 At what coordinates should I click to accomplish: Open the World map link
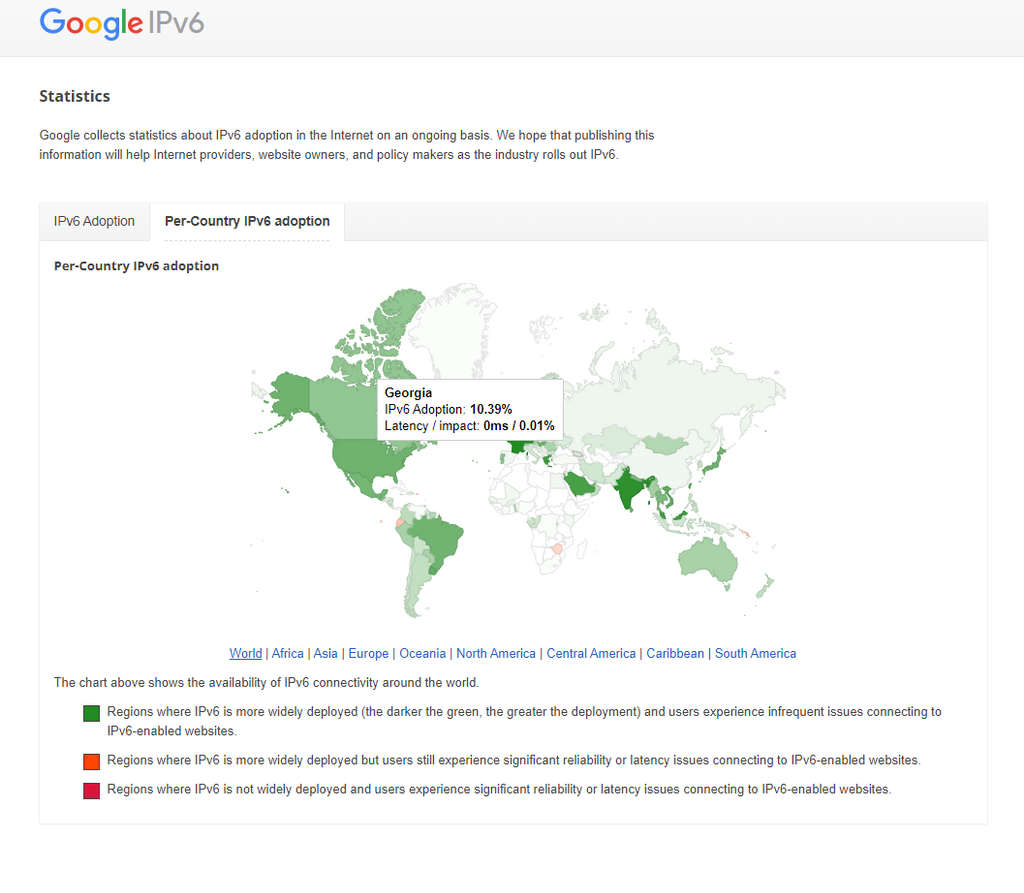click(x=246, y=653)
